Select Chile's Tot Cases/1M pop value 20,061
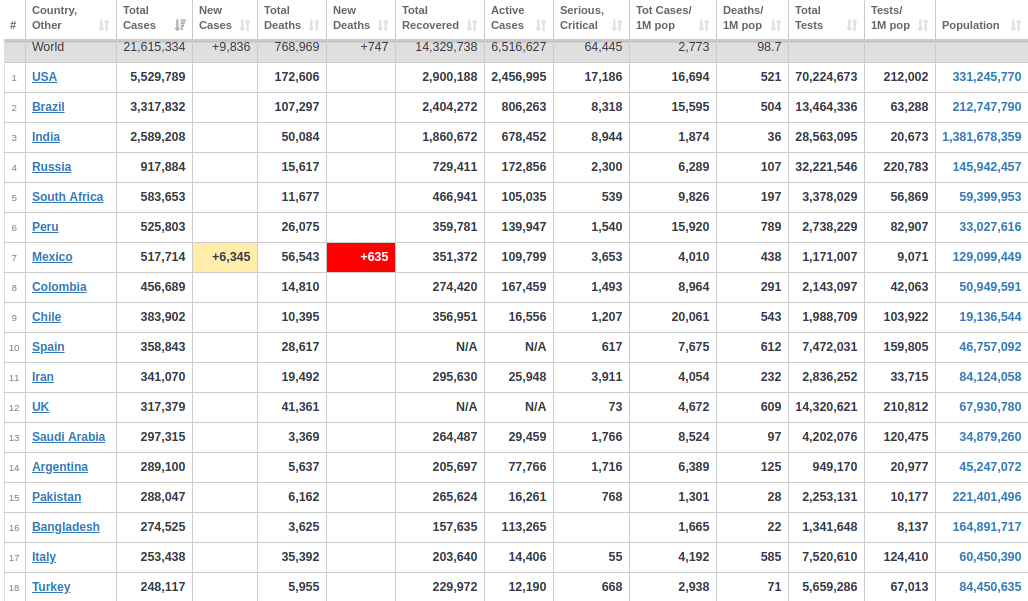The height and width of the screenshot is (601, 1028). point(690,317)
